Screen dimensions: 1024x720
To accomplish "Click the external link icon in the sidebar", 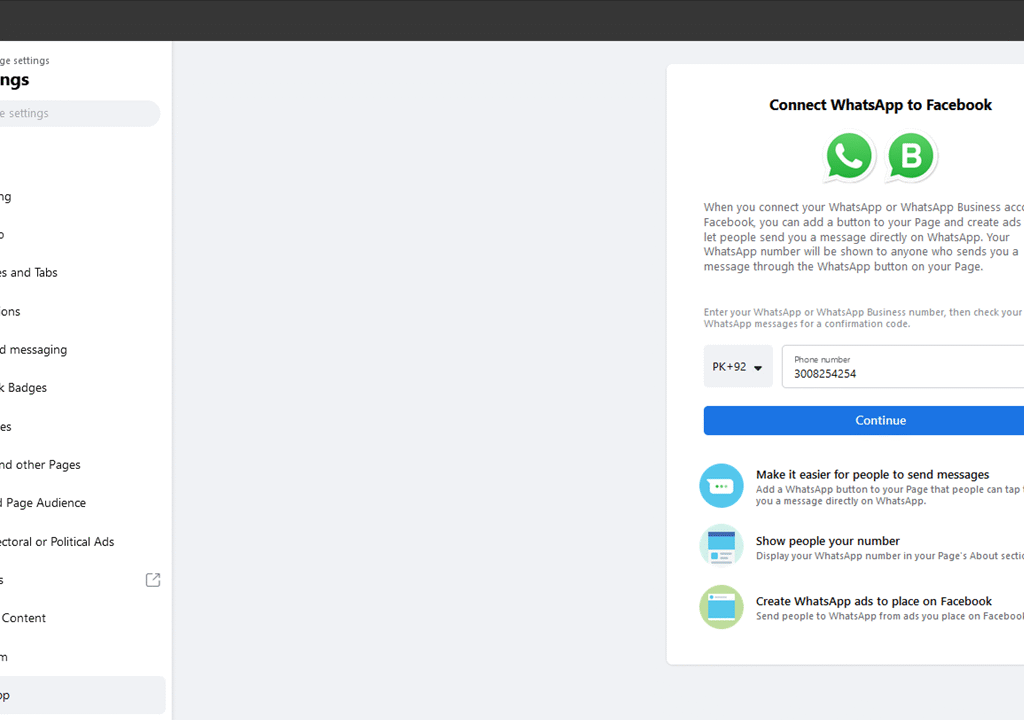I will tap(153, 580).
